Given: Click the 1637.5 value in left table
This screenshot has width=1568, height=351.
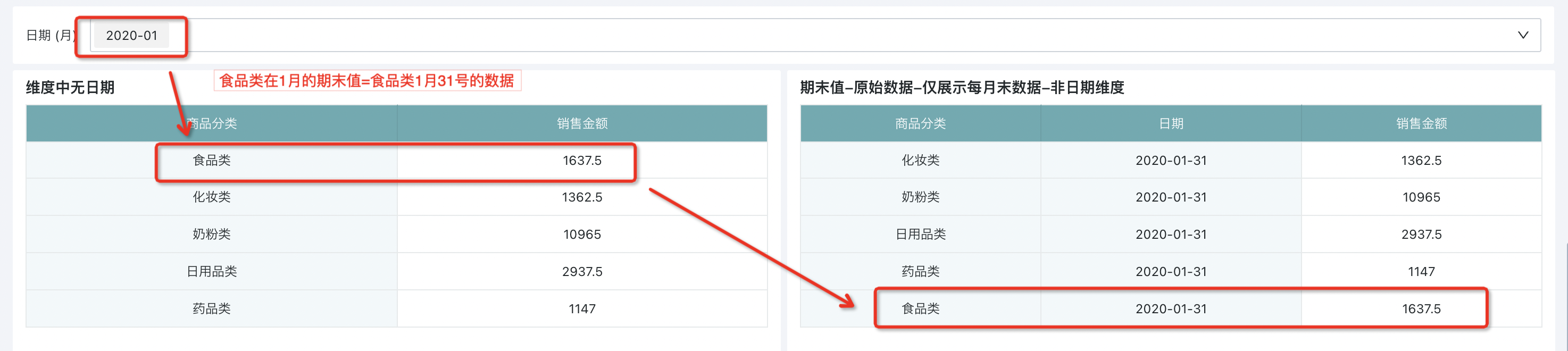Looking at the screenshot, I should pyautogui.click(x=582, y=161).
